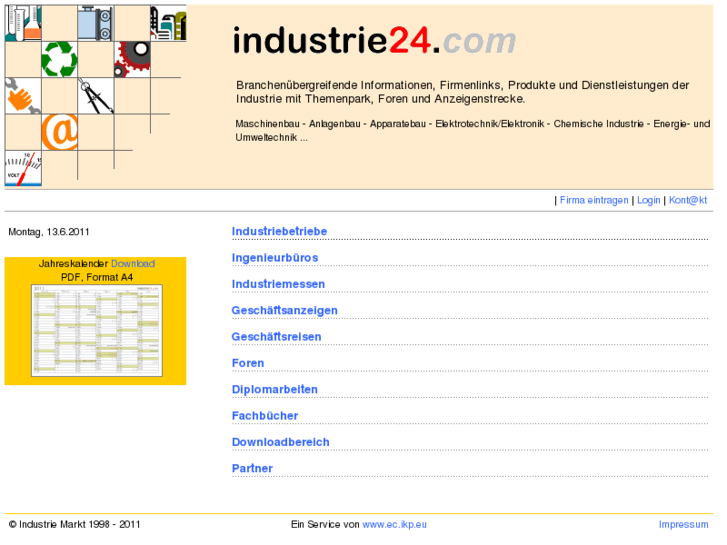Image resolution: width=727 pixels, height=545 pixels.
Task: Open the Fachbücher link
Action: point(265,416)
